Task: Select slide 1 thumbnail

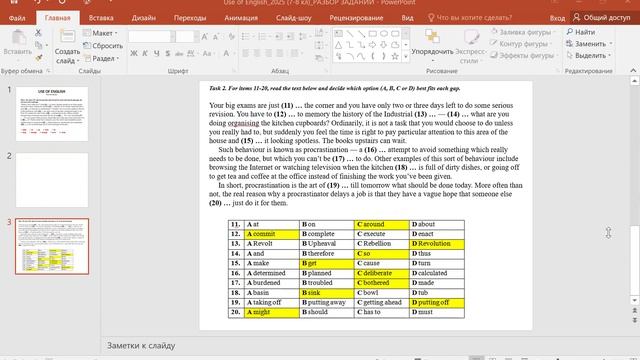Action: [52, 113]
